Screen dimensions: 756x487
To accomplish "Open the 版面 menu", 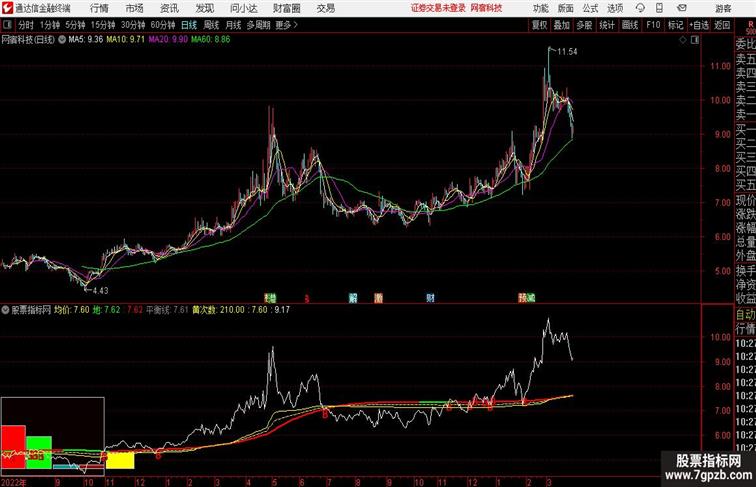I will (566, 8).
